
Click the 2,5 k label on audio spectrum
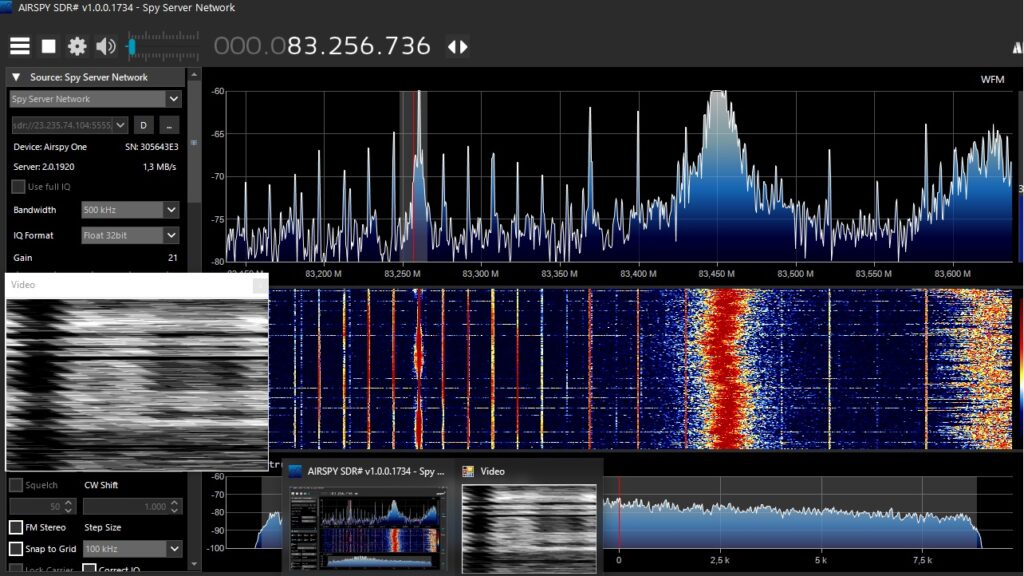(x=720, y=560)
